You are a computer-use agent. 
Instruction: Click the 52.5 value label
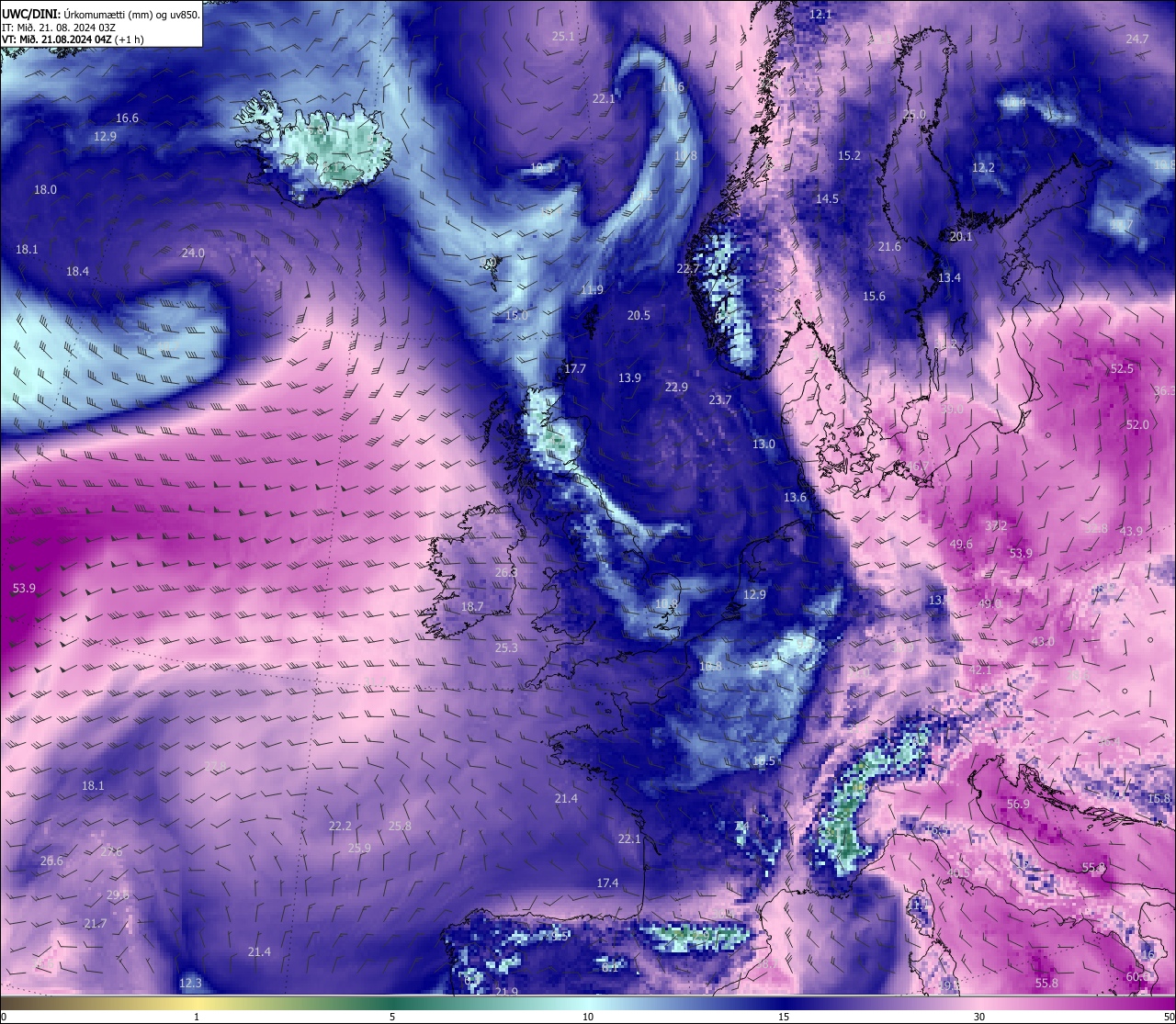(x=1122, y=369)
